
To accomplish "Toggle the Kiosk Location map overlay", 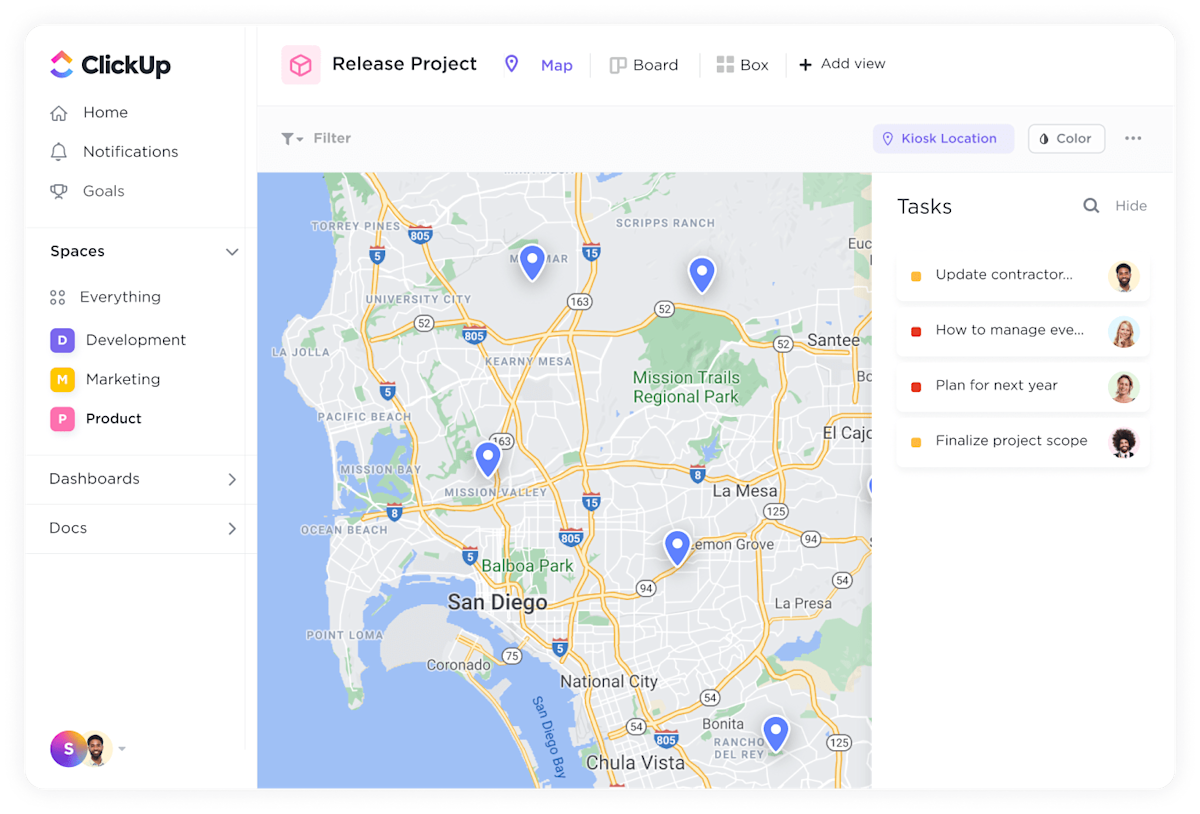I will coord(942,138).
